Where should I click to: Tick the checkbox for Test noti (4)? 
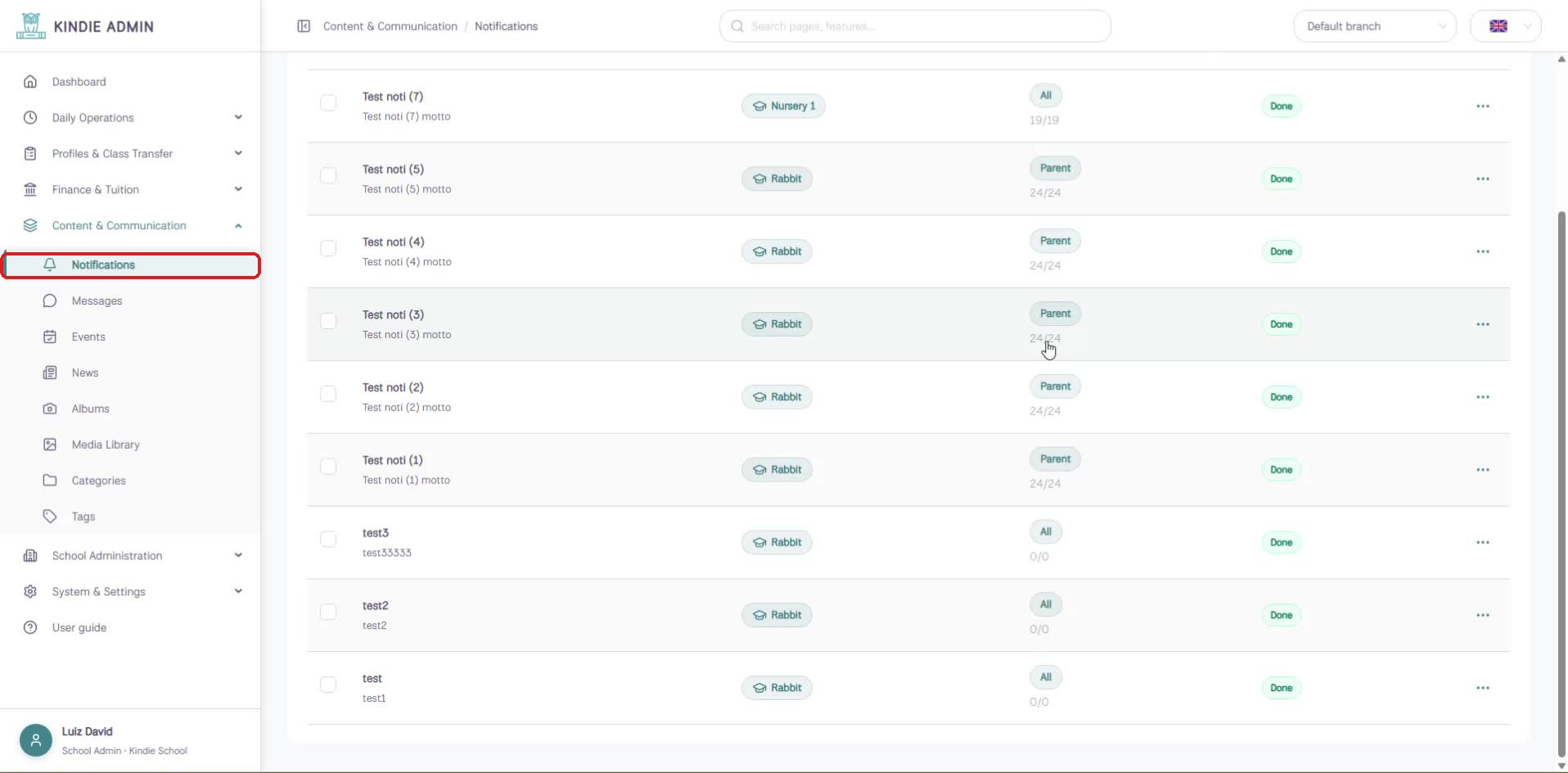click(x=328, y=248)
